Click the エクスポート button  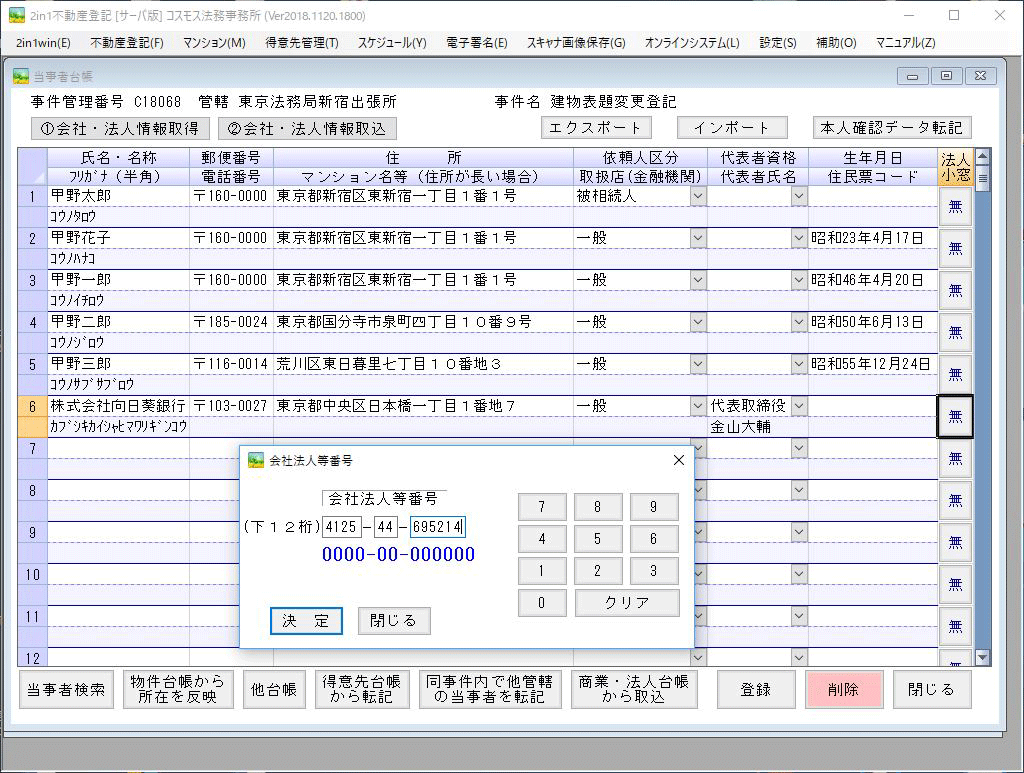(x=596, y=128)
